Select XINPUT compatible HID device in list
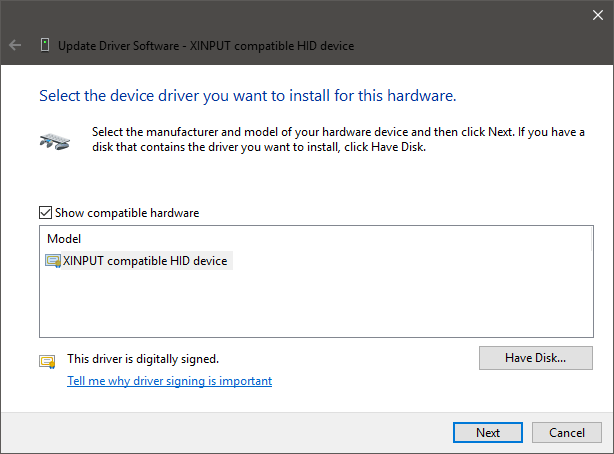Screen dimensions: 614x454 (139, 261)
